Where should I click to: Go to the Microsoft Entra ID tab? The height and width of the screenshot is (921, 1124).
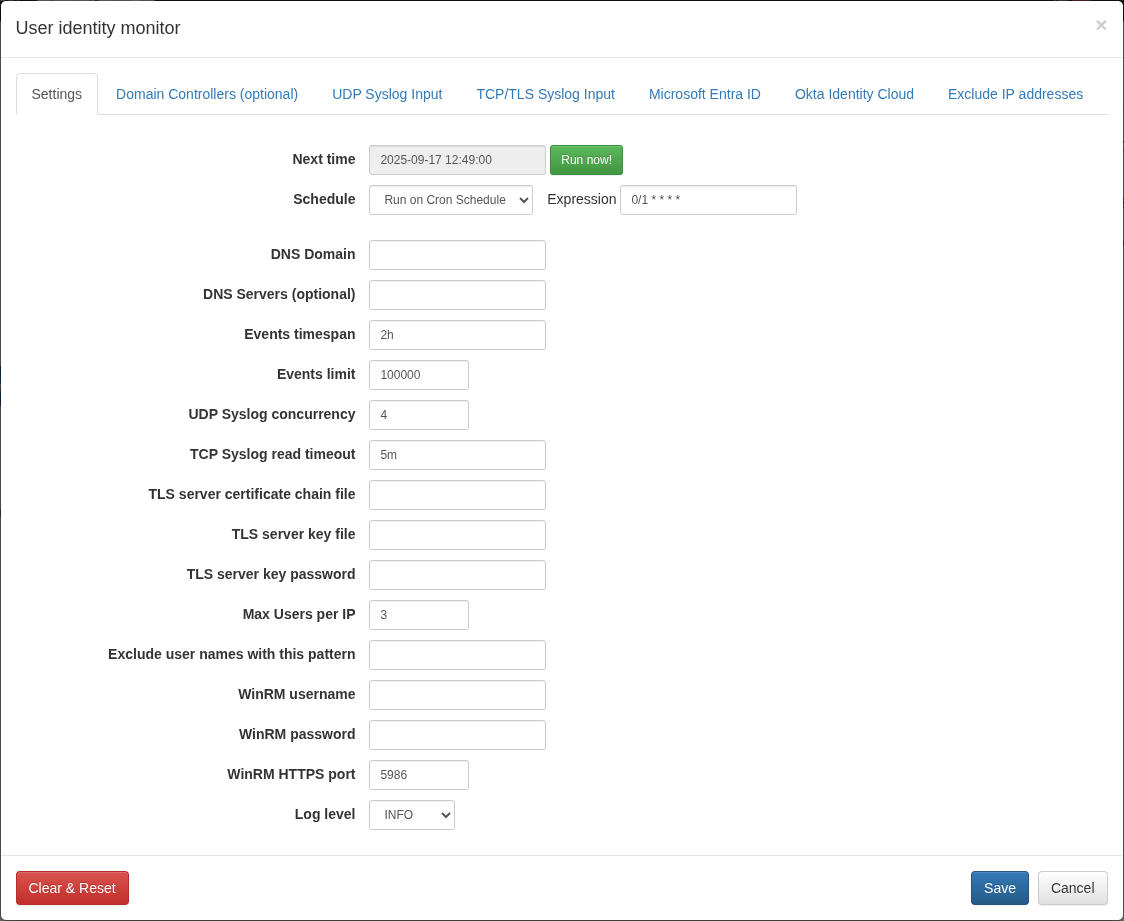(704, 94)
